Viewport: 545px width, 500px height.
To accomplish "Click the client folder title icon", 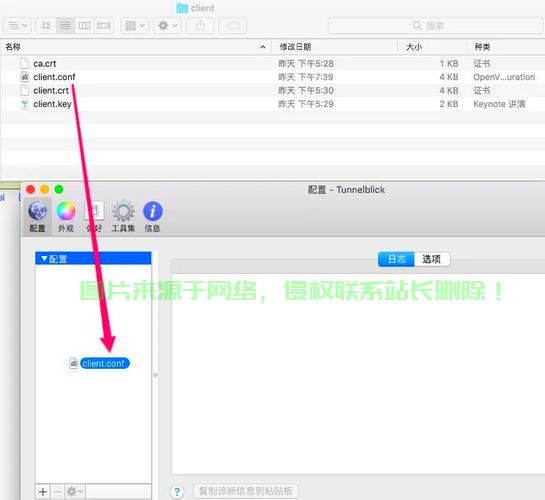I will pyautogui.click(x=182, y=8).
